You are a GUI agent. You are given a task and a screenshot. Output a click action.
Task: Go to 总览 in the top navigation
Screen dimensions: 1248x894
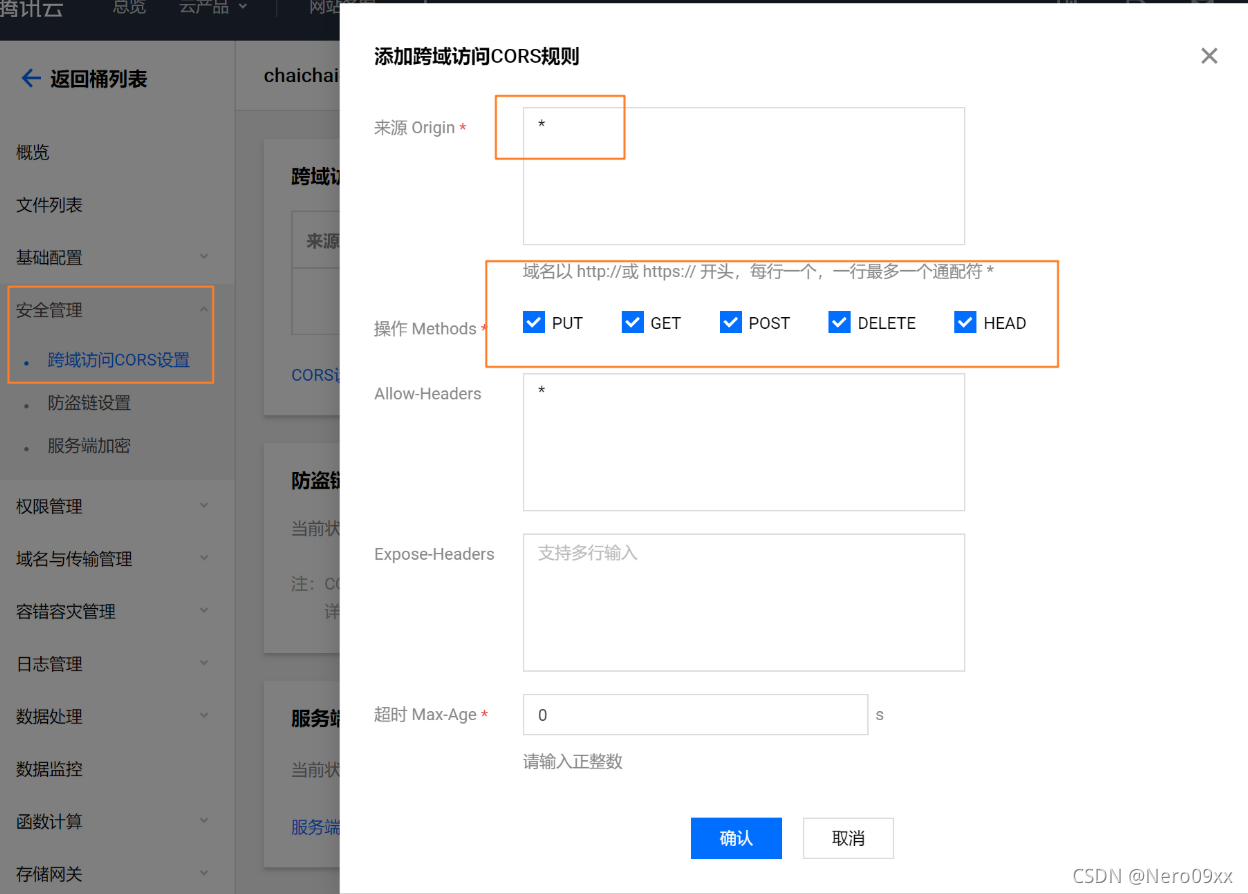[x=129, y=8]
